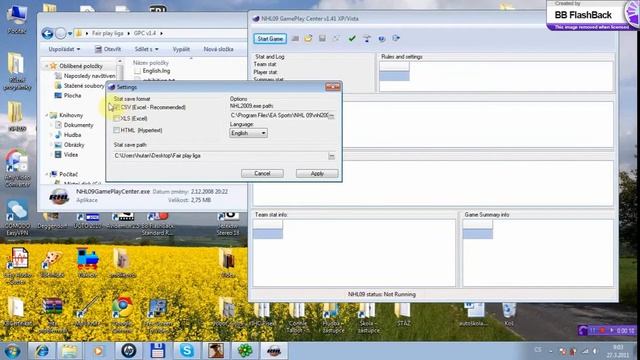Open the media player taskbar icon
Viewport: 640px width, 360px height.
pyautogui.click(x=98, y=351)
